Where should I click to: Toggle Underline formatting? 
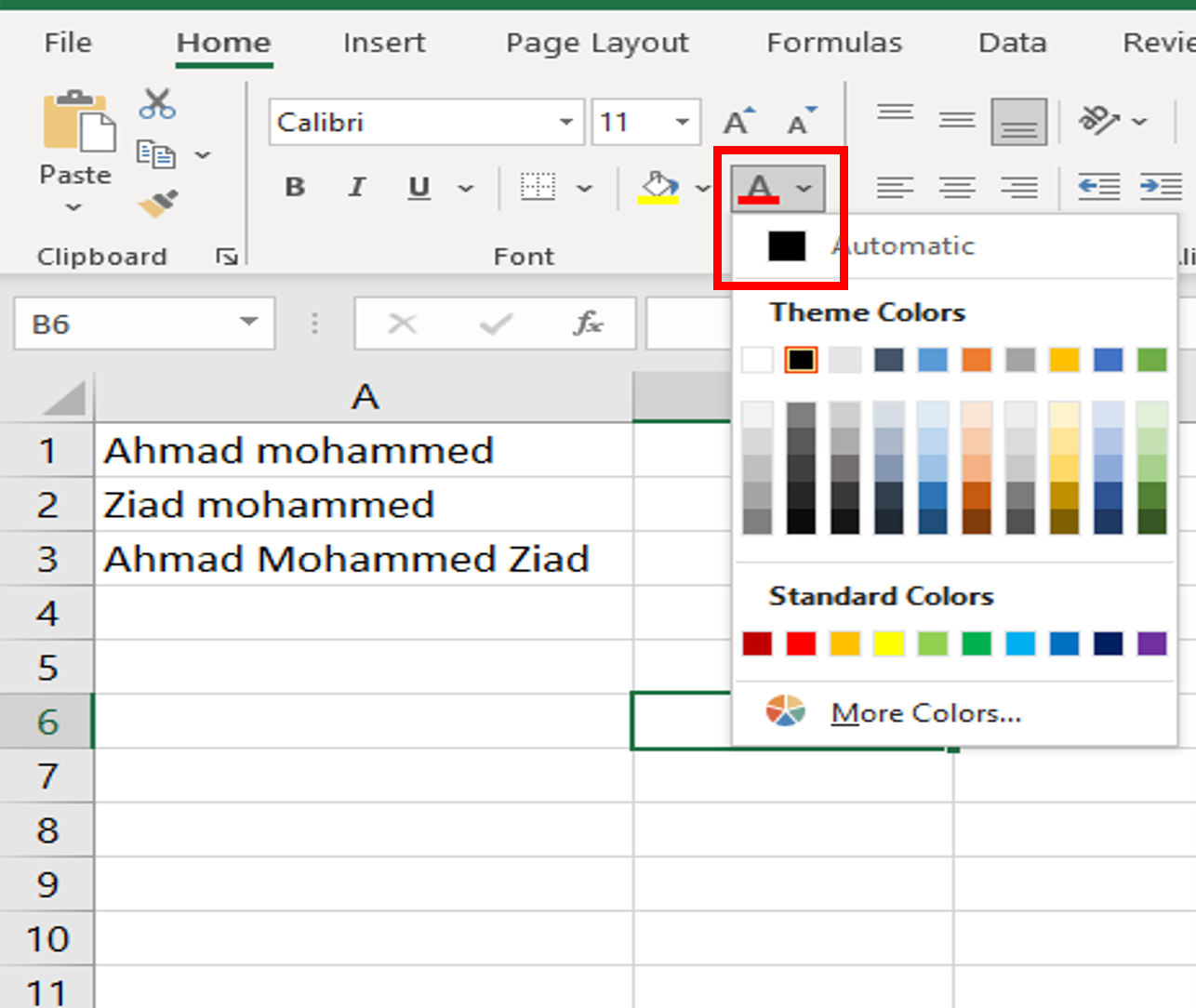tap(419, 188)
